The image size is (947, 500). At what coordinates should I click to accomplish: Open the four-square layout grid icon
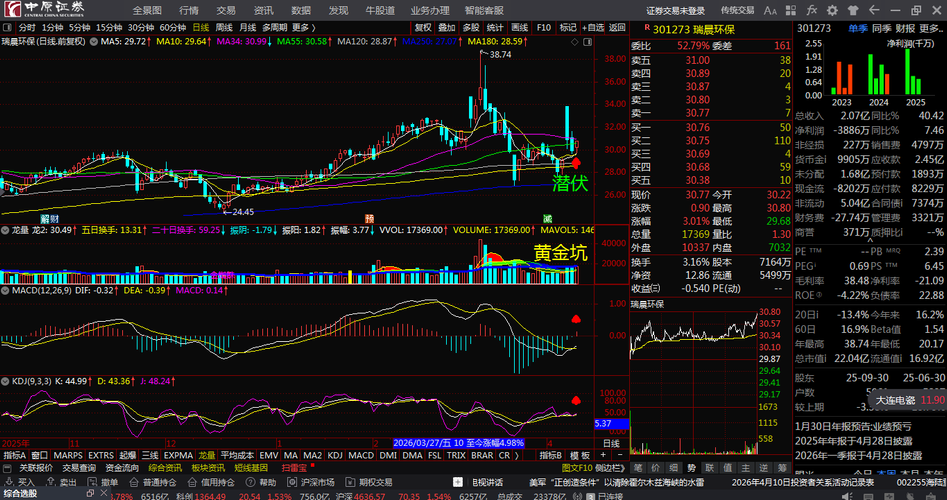point(791,10)
